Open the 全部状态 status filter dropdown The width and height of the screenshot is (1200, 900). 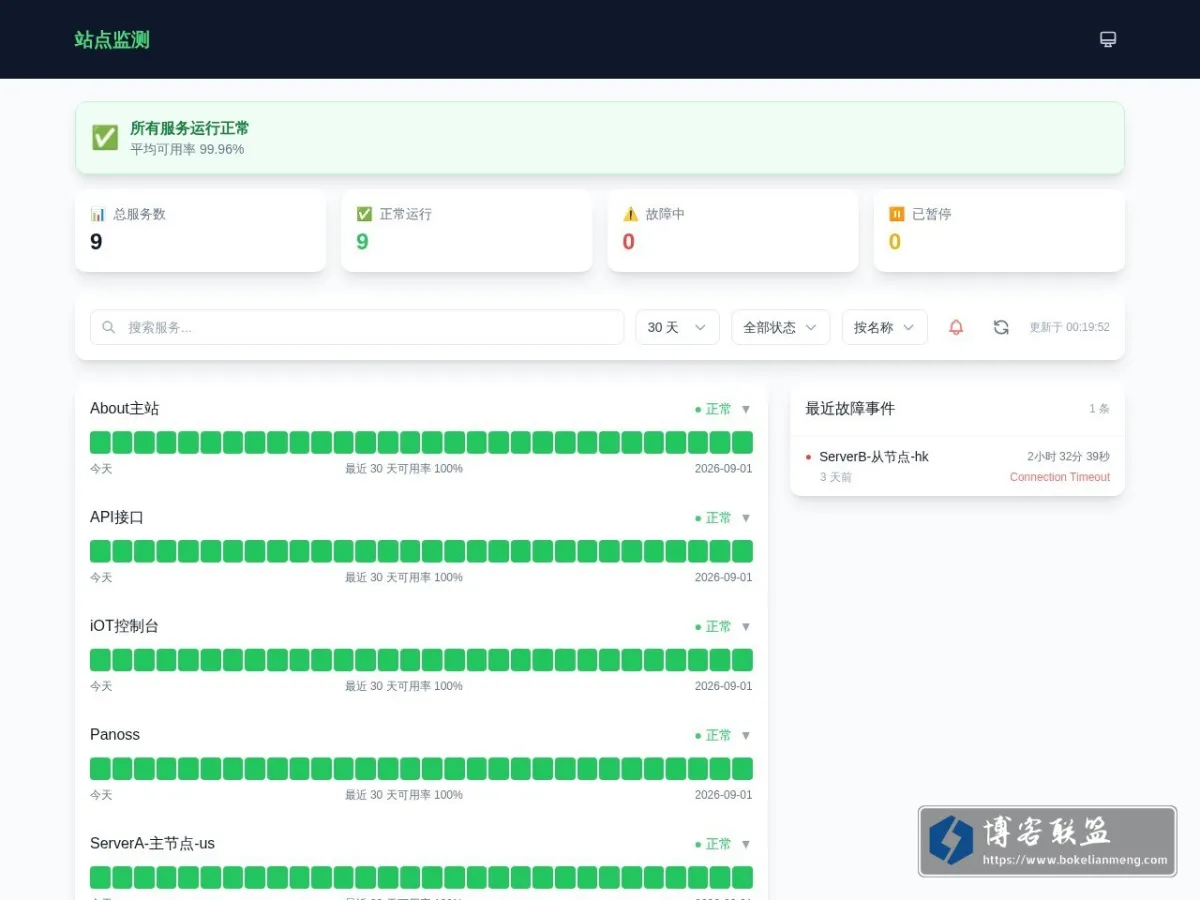coord(780,327)
